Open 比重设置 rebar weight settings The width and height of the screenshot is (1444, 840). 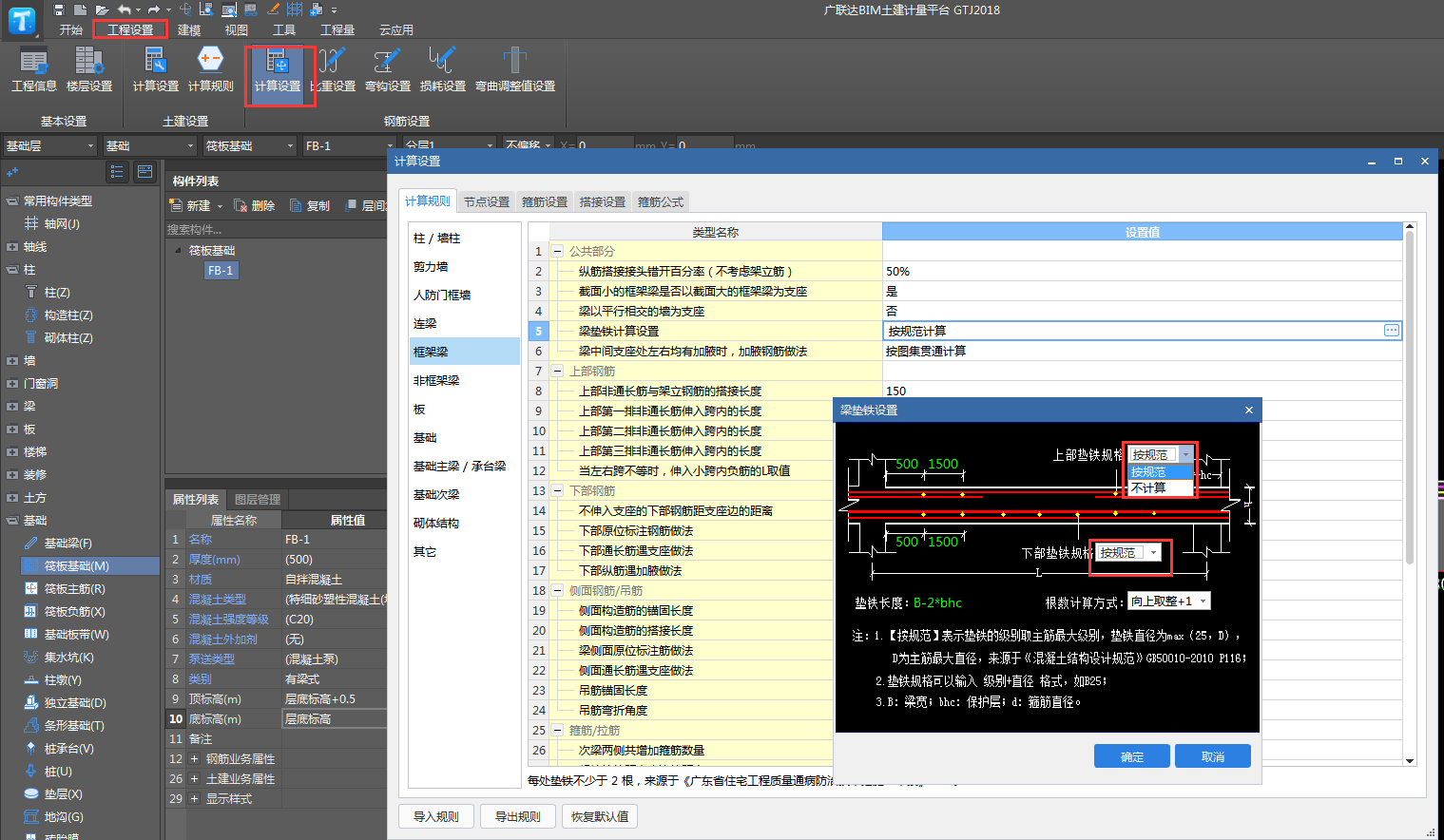tap(333, 69)
